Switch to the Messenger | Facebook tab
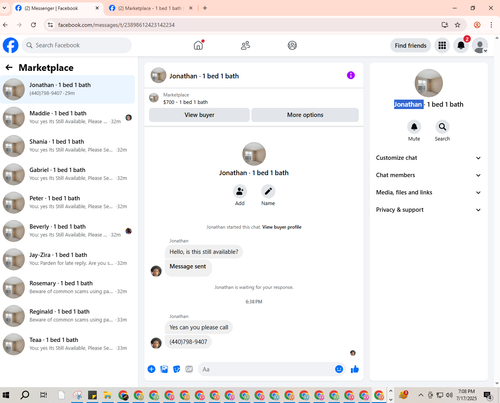Screen dimensions: 500x403 [x=58, y=8]
